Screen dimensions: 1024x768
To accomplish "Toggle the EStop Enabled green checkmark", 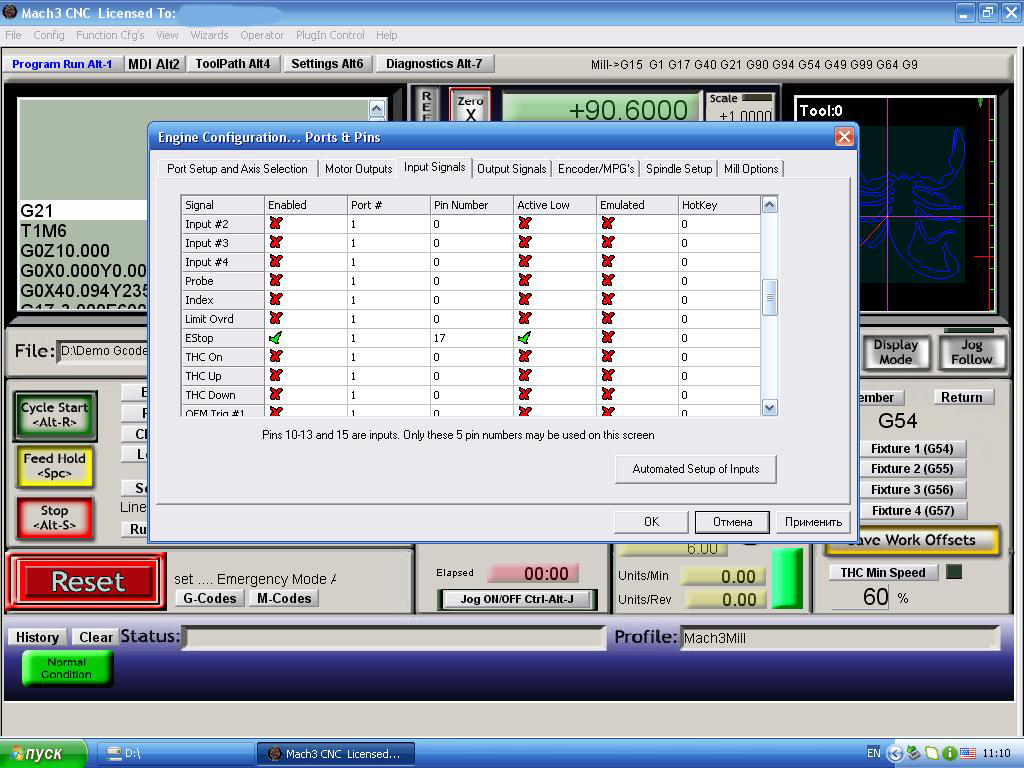I will 276,338.
